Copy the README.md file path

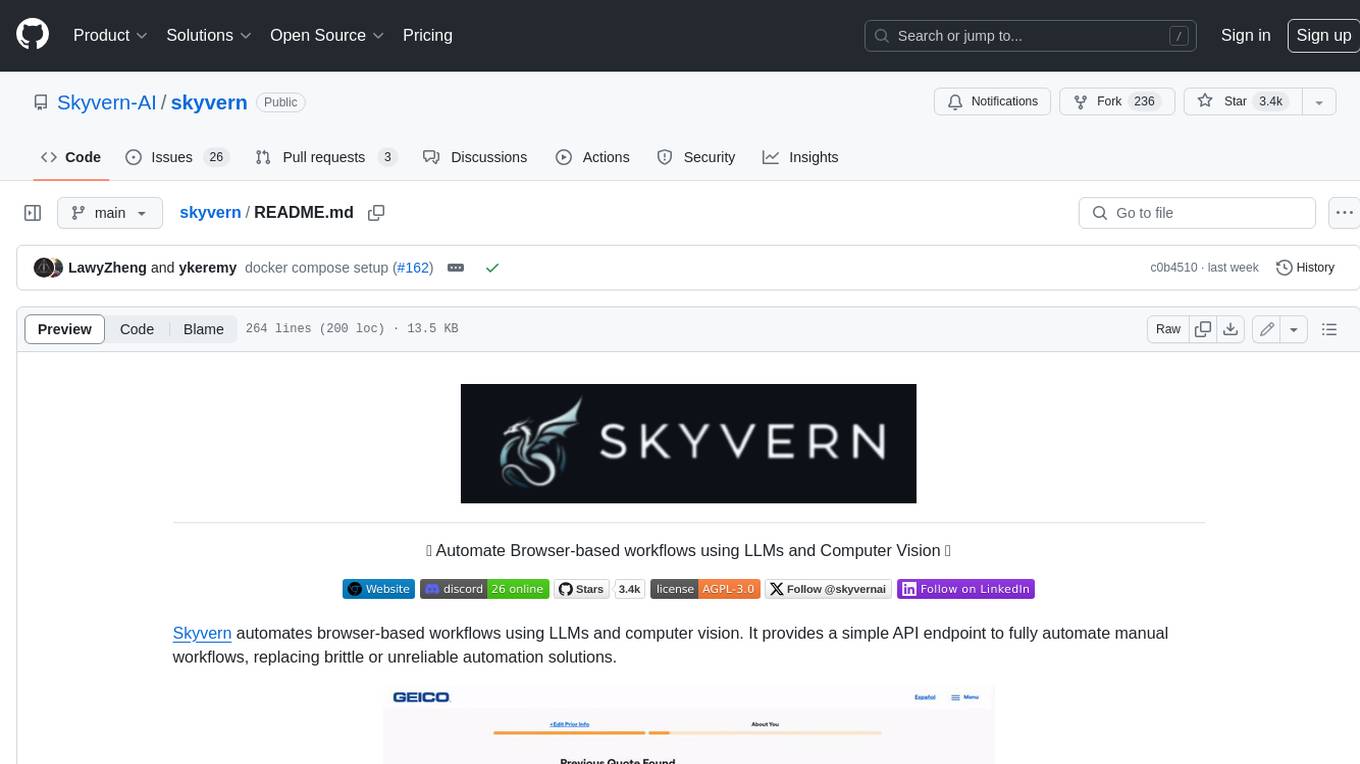[x=376, y=213]
